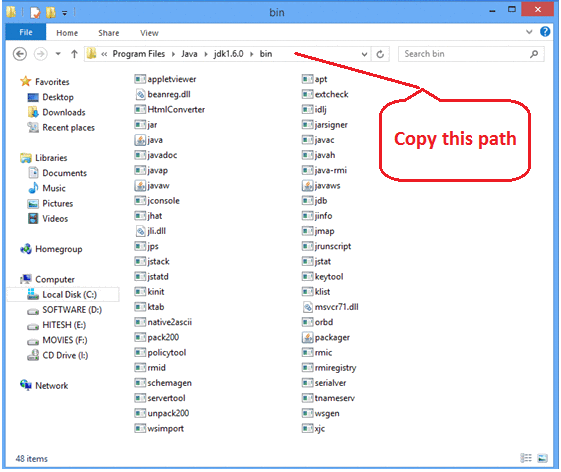Click the New folder quick access icon
Image resolution: width=561 pixels, height=472 pixels.
point(51,13)
